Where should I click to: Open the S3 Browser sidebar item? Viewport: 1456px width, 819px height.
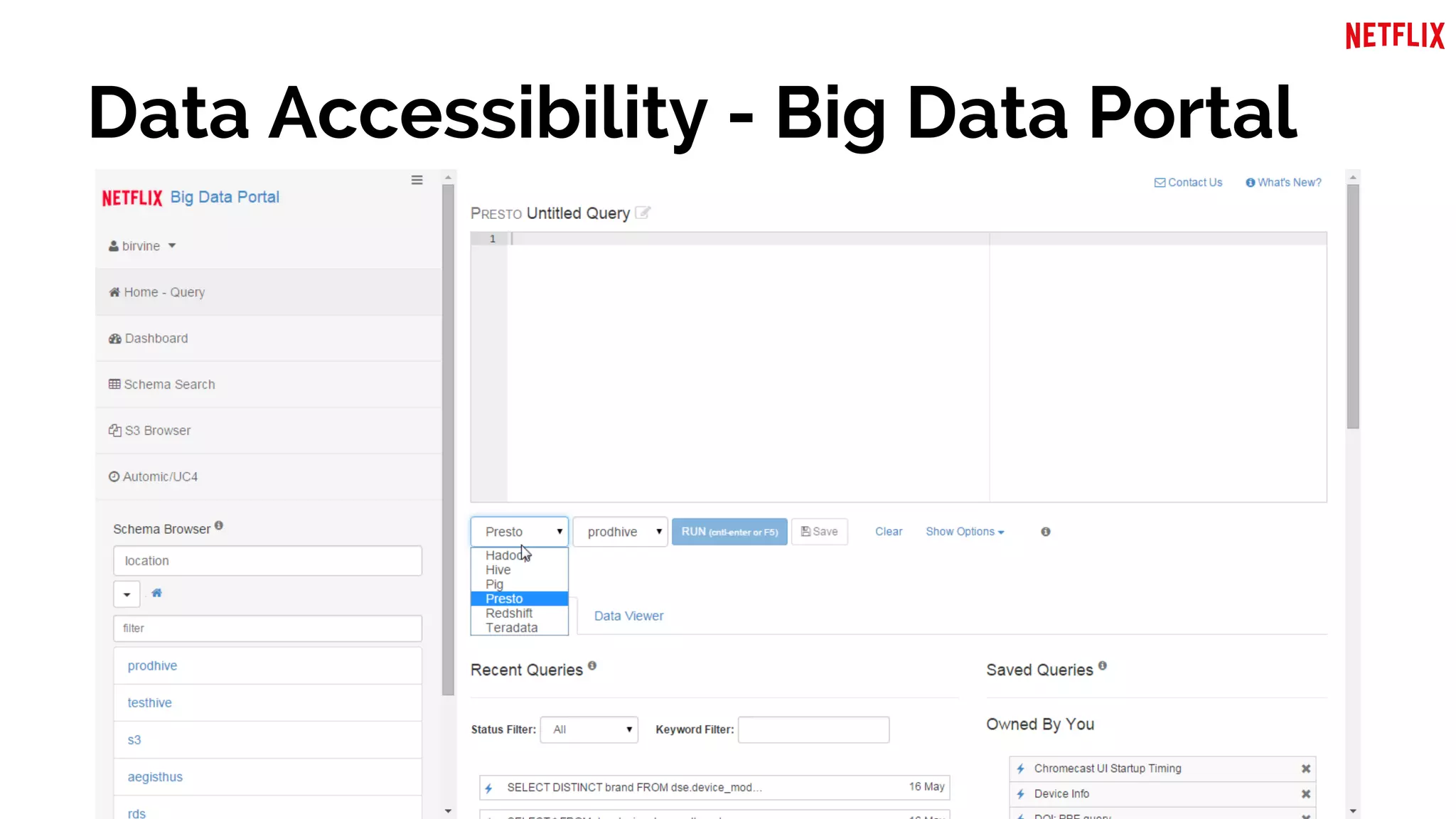point(269,431)
